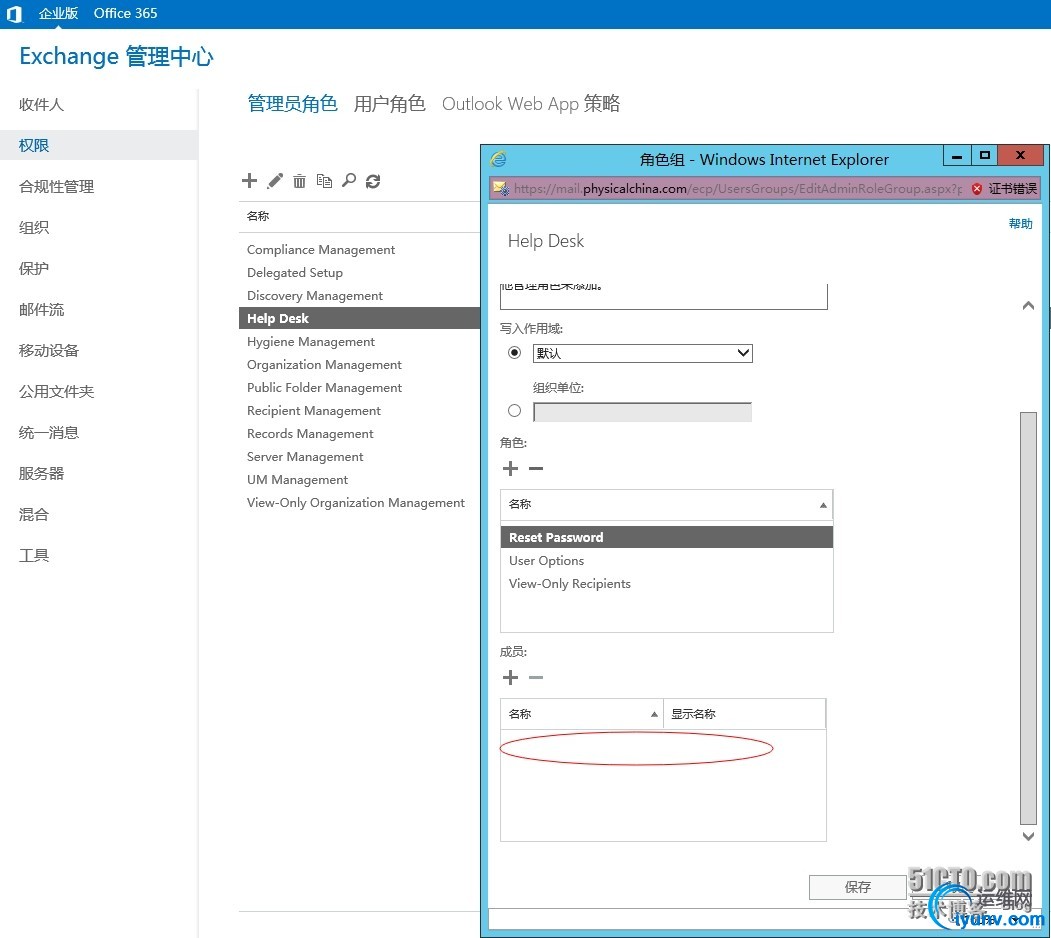
Task: Open the 帮助 link in dialog
Action: (1020, 223)
